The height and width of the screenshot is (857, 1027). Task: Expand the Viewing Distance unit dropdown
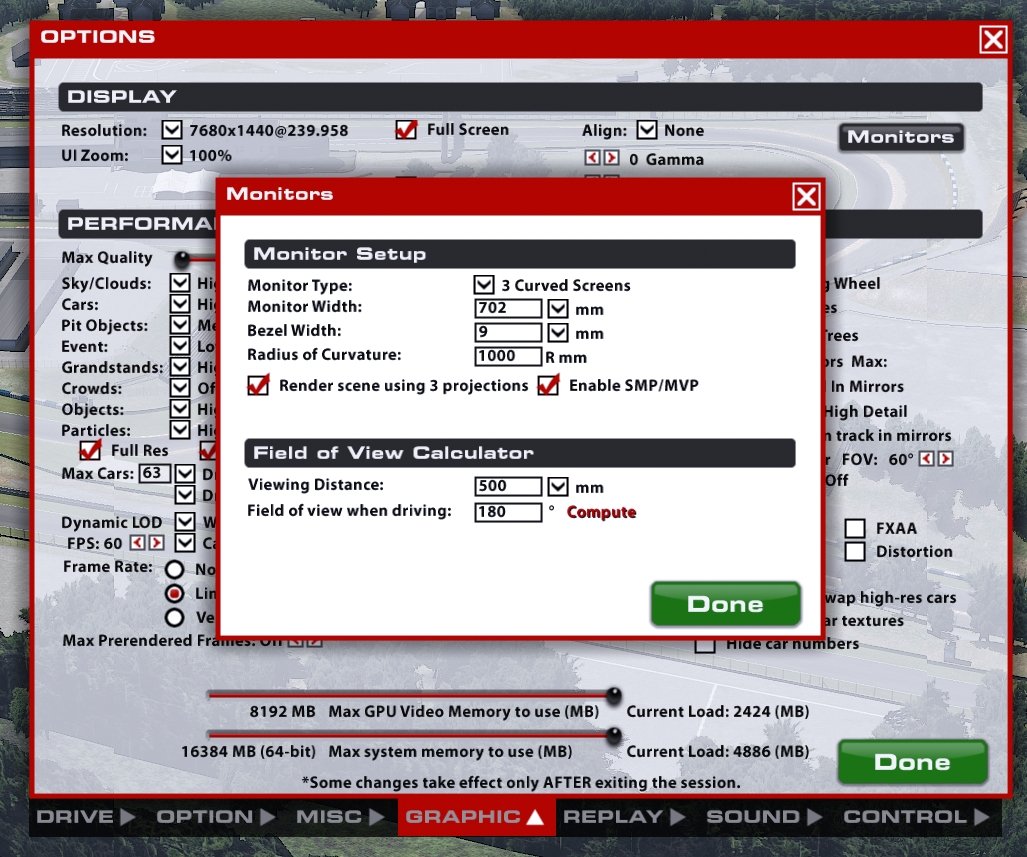(x=558, y=487)
